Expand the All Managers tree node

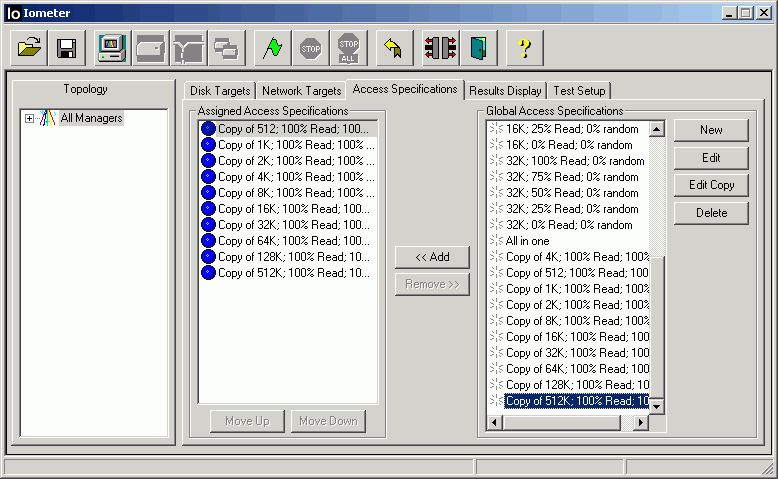coord(29,119)
